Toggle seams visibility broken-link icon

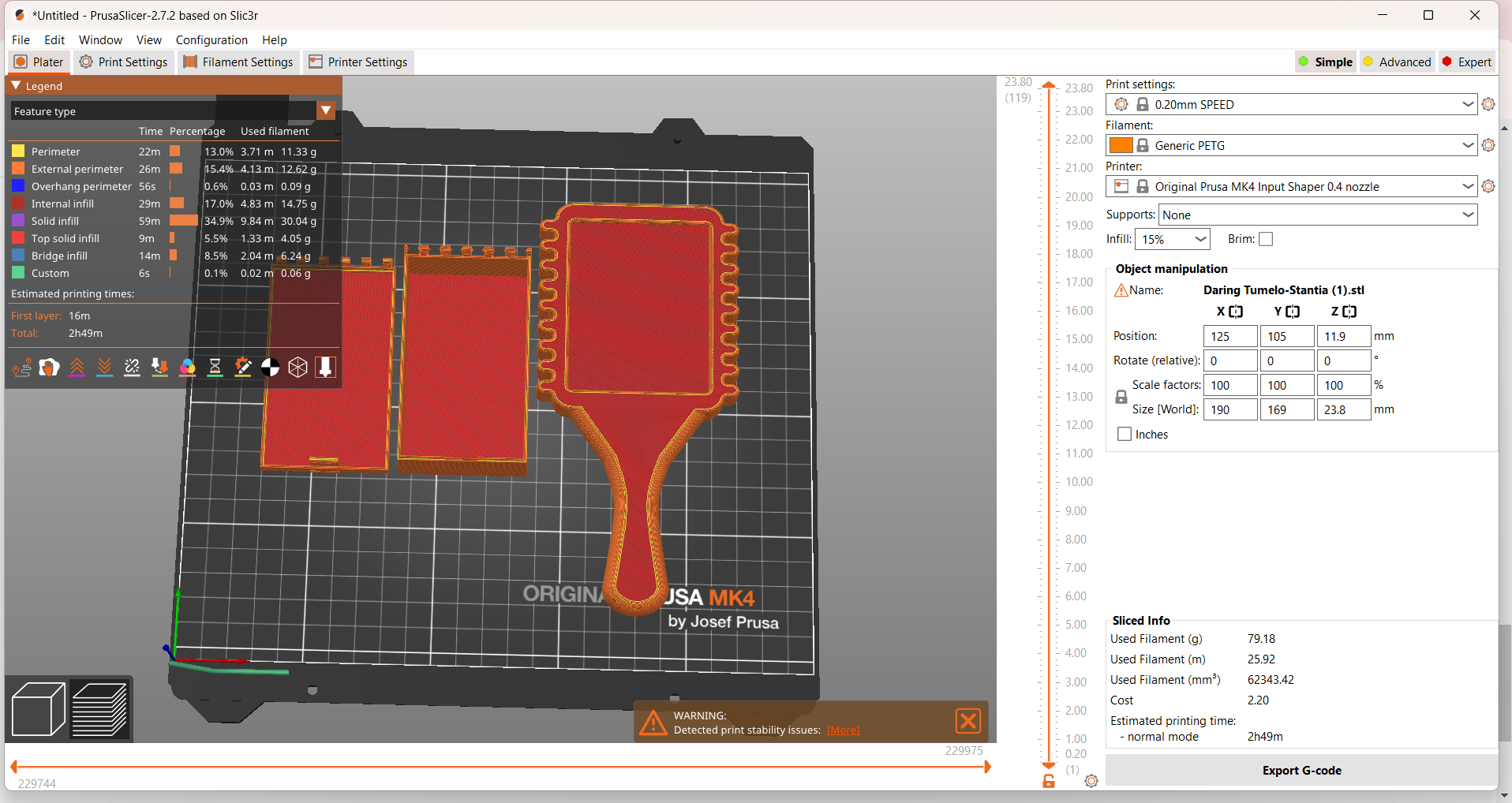pyautogui.click(x=132, y=368)
